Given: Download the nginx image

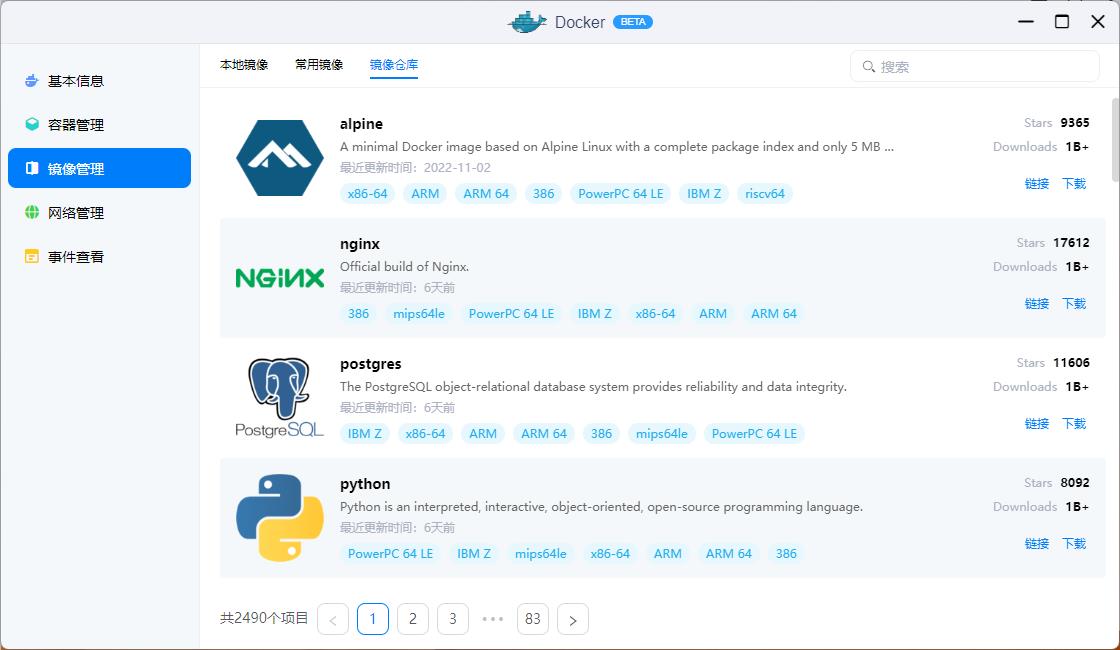Looking at the screenshot, I should (x=1074, y=304).
